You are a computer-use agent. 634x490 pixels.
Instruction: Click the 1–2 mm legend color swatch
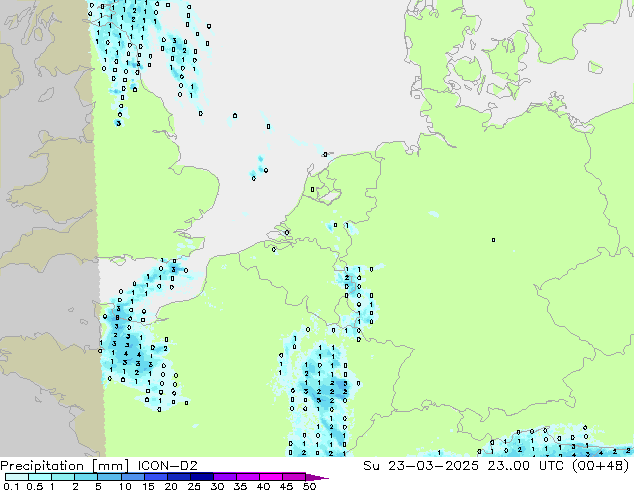pos(63,477)
